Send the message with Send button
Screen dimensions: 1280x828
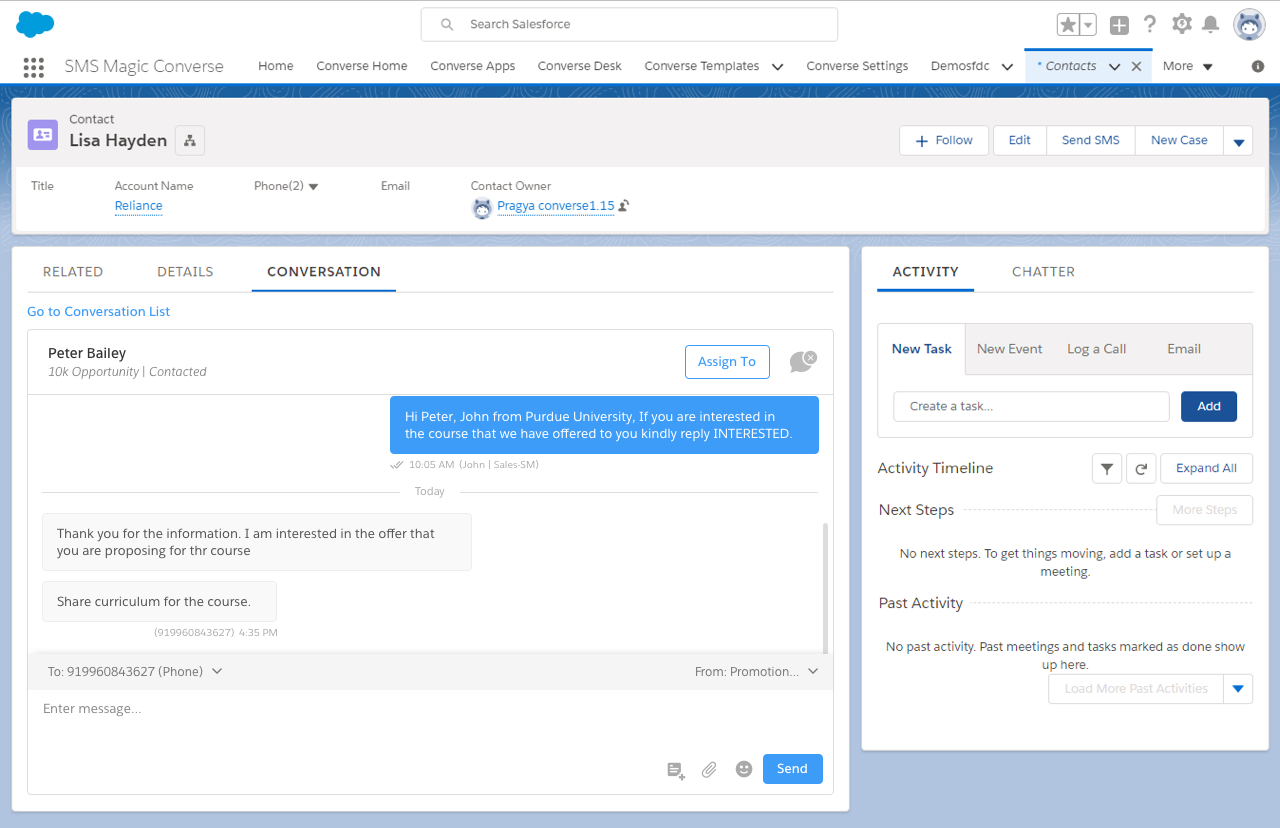792,769
